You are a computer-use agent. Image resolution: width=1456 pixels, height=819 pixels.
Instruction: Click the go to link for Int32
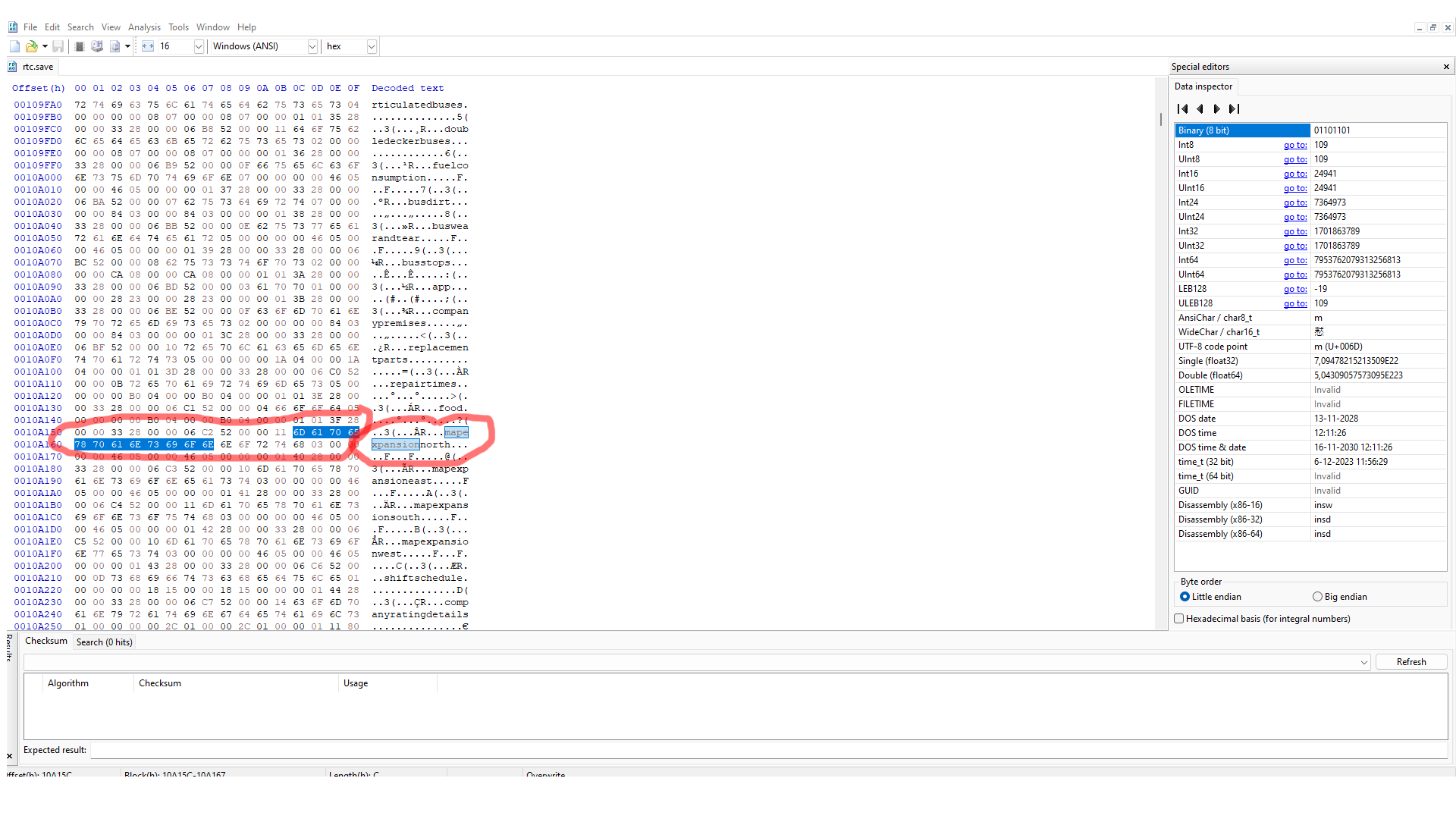pyautogui.click(x=1294, y=231)
